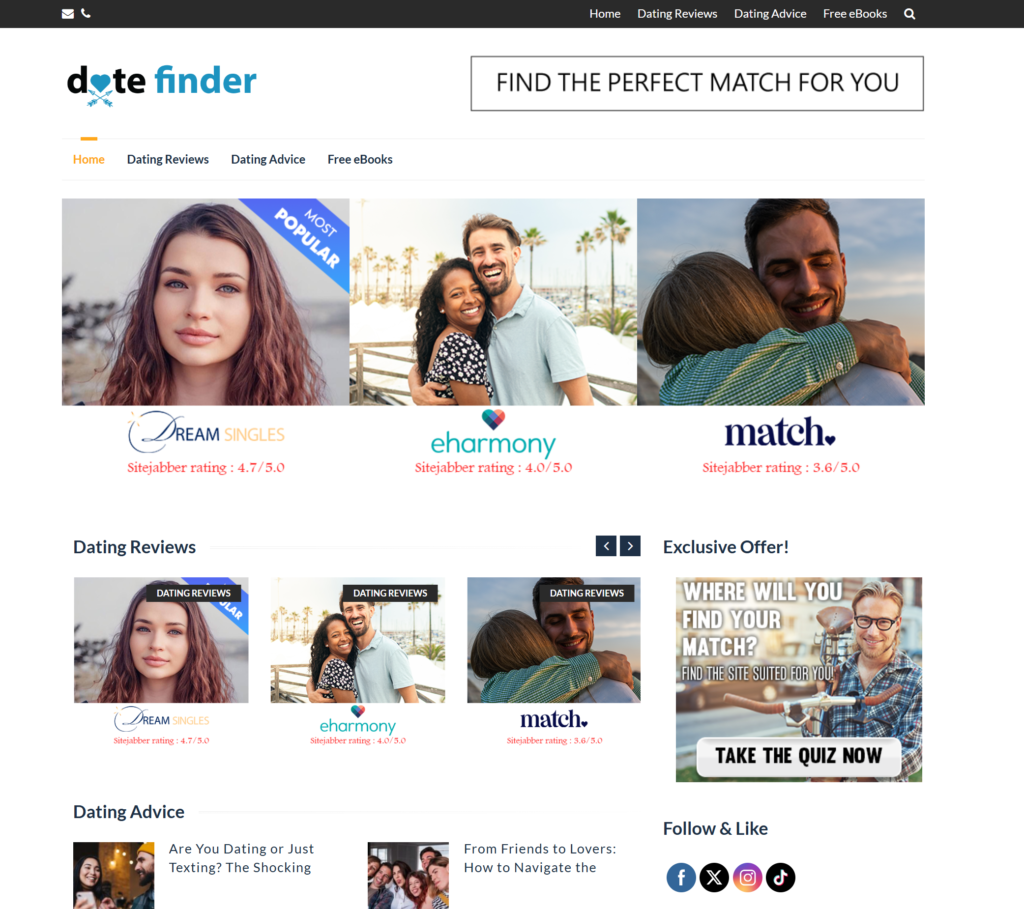Open 'From Friends to Lovers' article link
This screenshot has width=1024, height=909.
point(540,858)
